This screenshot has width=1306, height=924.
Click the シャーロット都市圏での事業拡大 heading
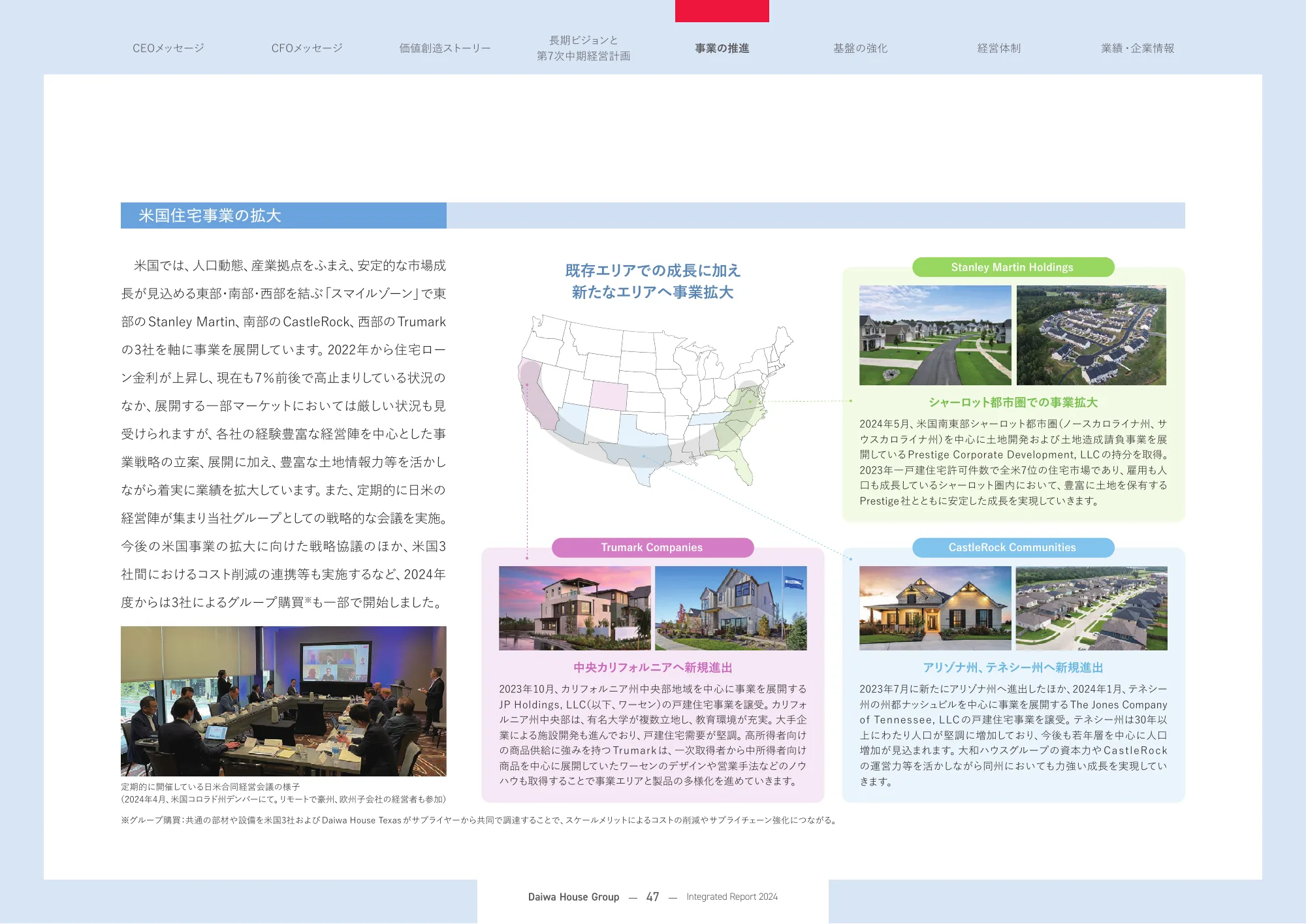click(1013, 402)
